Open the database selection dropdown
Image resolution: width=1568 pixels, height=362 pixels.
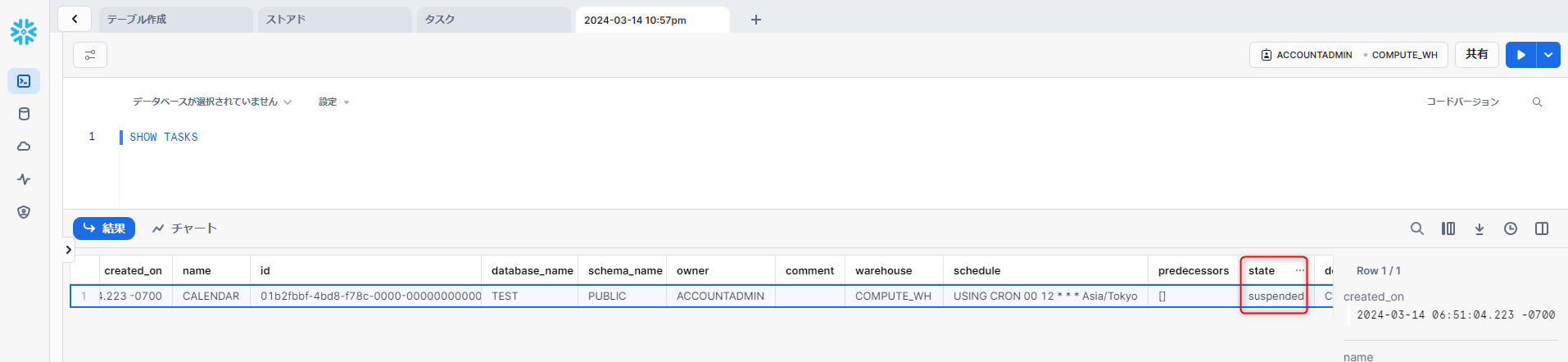click(212, 102)
